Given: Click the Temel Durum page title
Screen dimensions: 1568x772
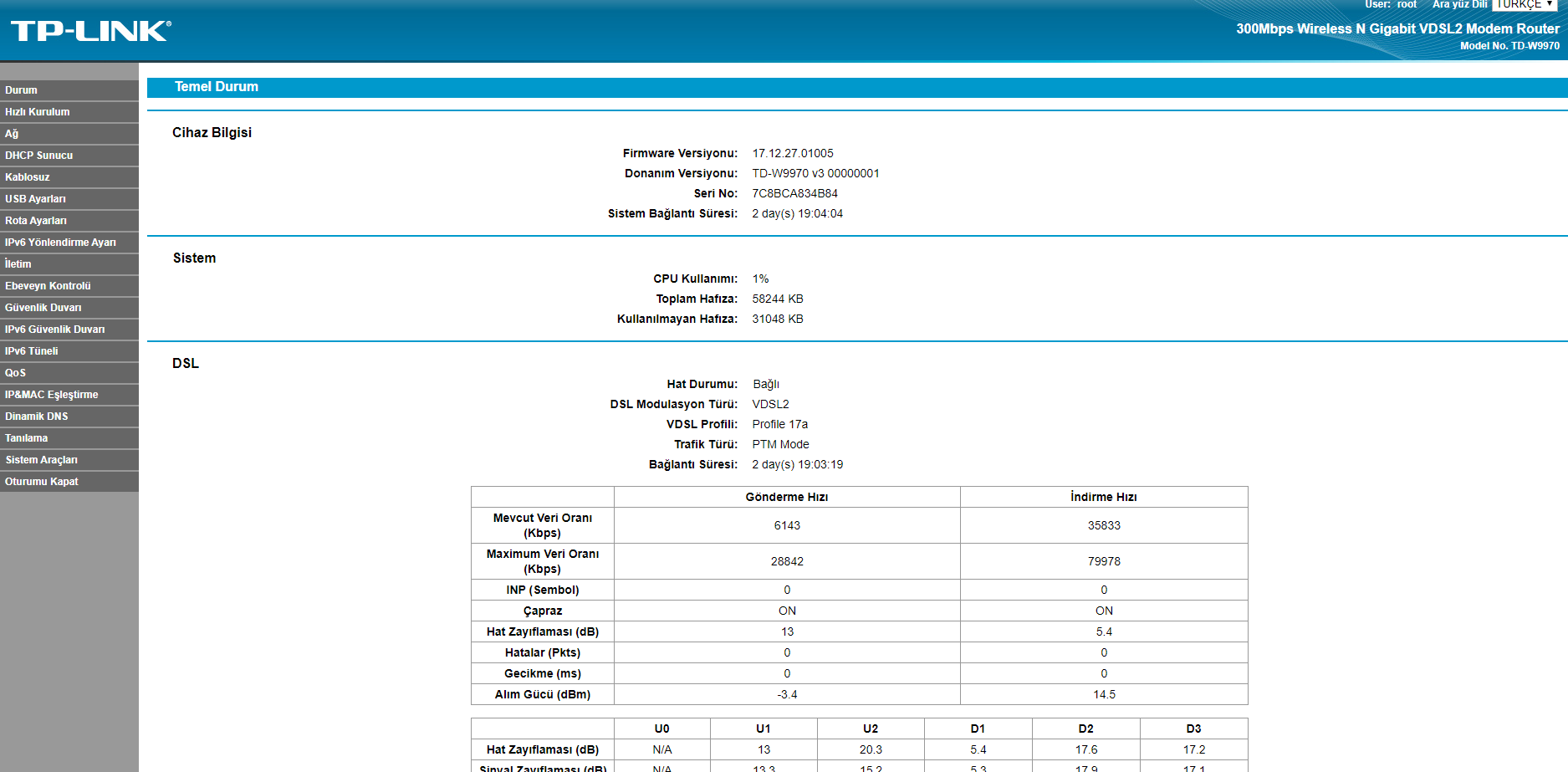Looking at the screenshot, I should [217, 87].
